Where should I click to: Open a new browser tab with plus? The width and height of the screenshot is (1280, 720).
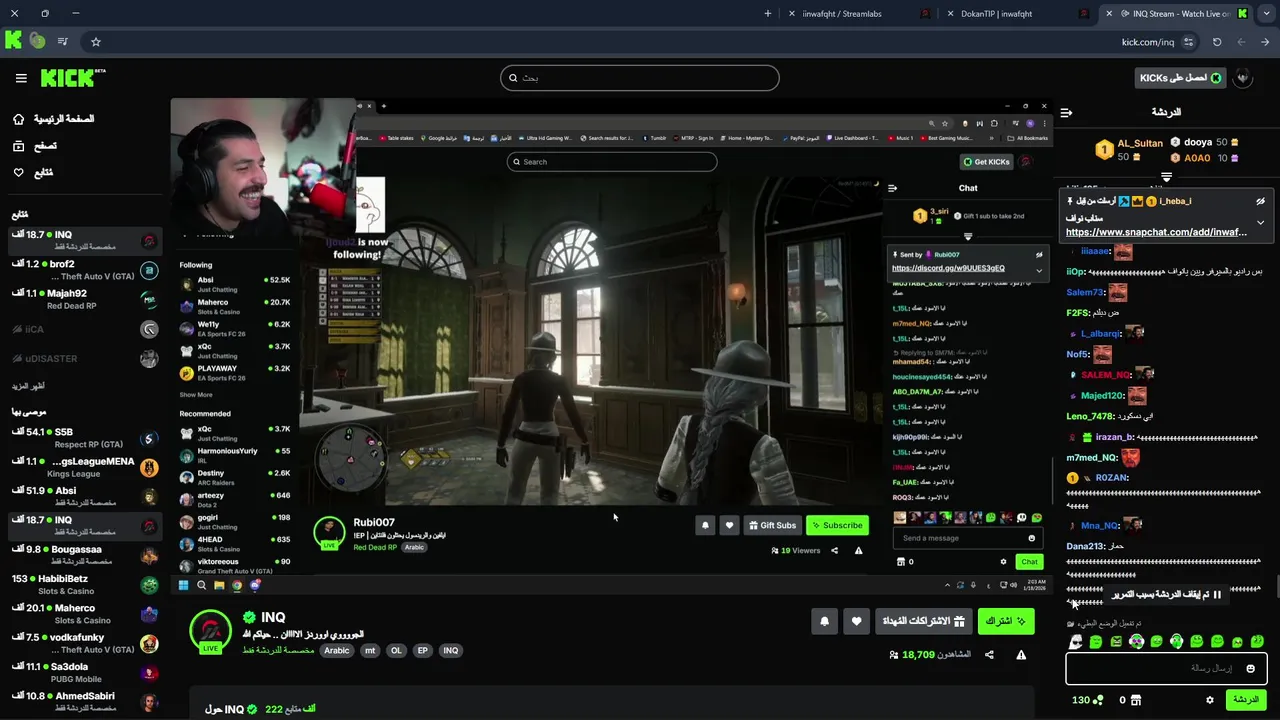pyautogui.click(x=768, y=13)
